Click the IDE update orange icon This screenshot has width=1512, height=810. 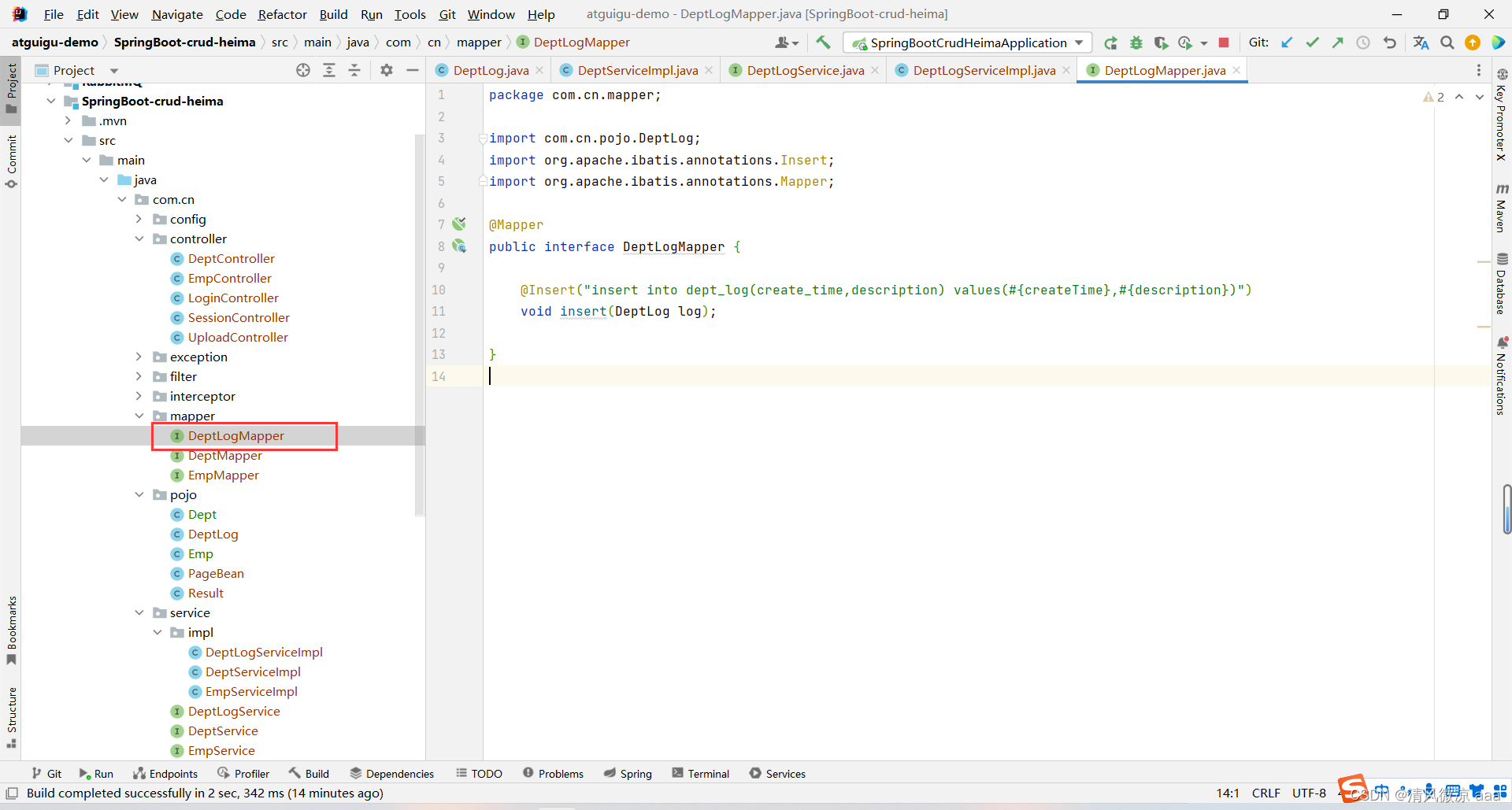(1472, 43)
